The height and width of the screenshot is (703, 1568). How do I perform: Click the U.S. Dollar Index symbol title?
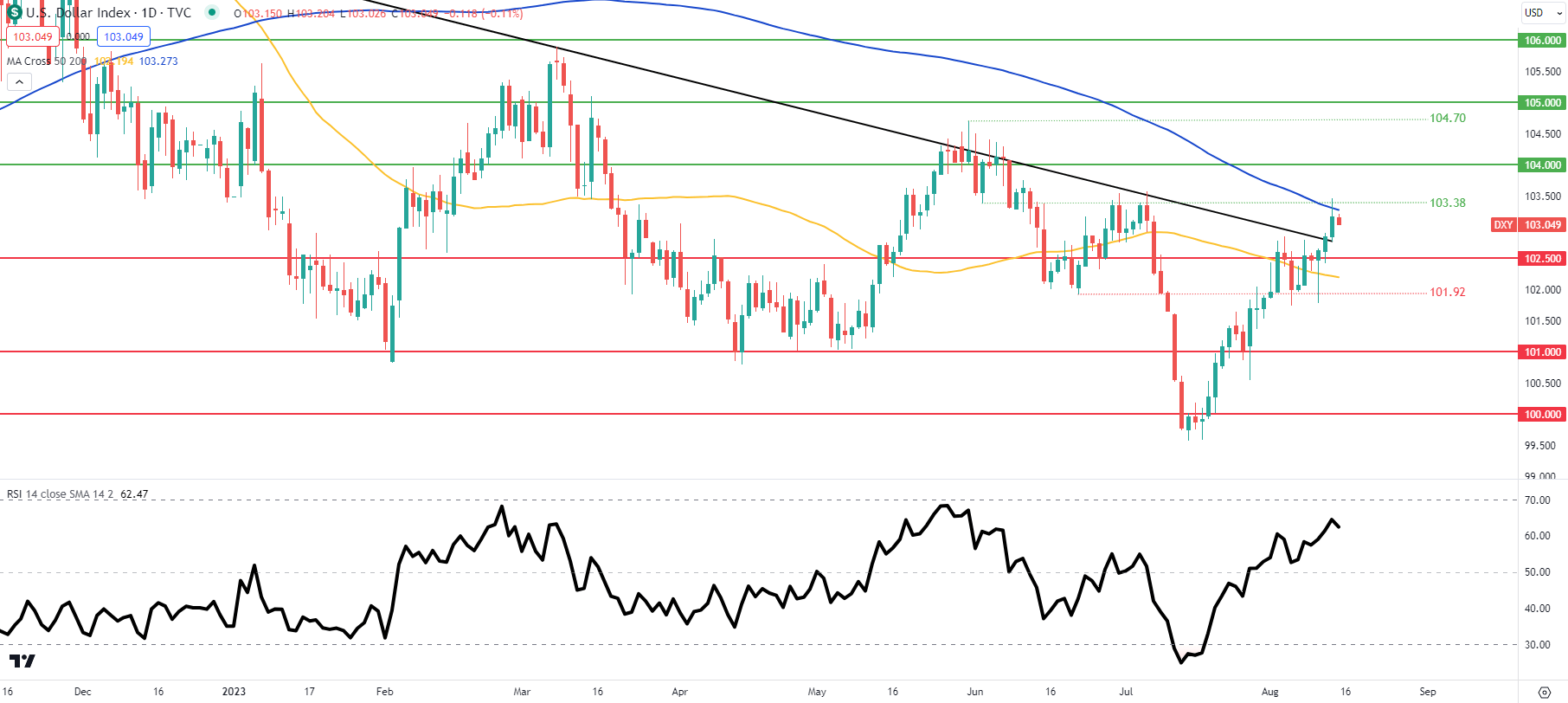(x=108, y=13)
